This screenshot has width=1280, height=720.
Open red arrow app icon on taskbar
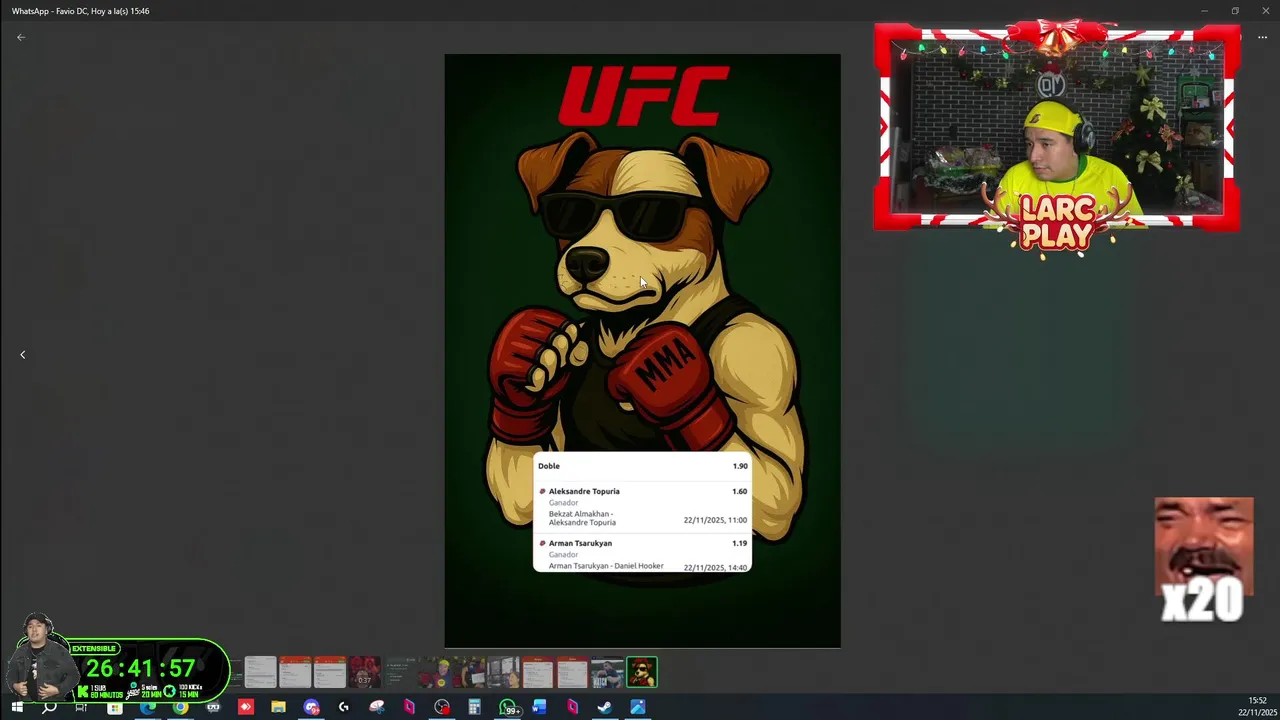[x=246, y=707]
